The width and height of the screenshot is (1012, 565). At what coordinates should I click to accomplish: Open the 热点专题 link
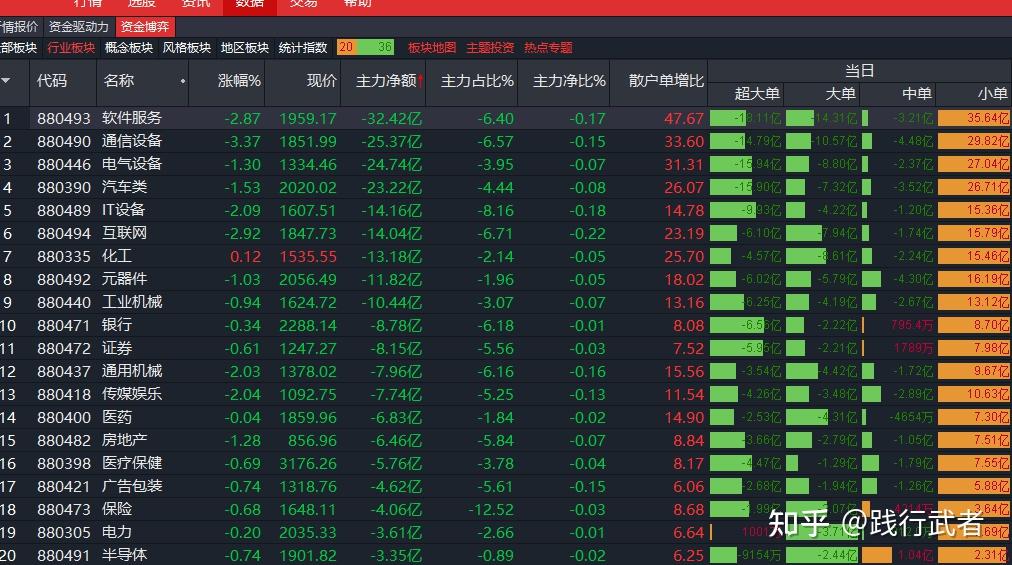click(548, 47)
